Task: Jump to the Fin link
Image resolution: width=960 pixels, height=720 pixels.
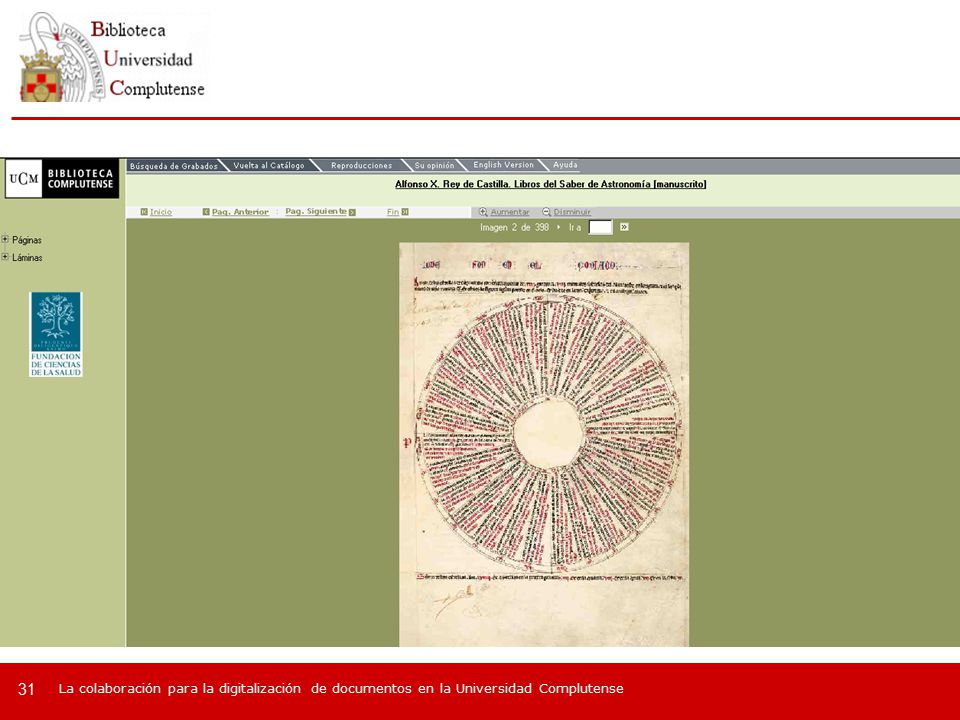Action: pos(392,212)
